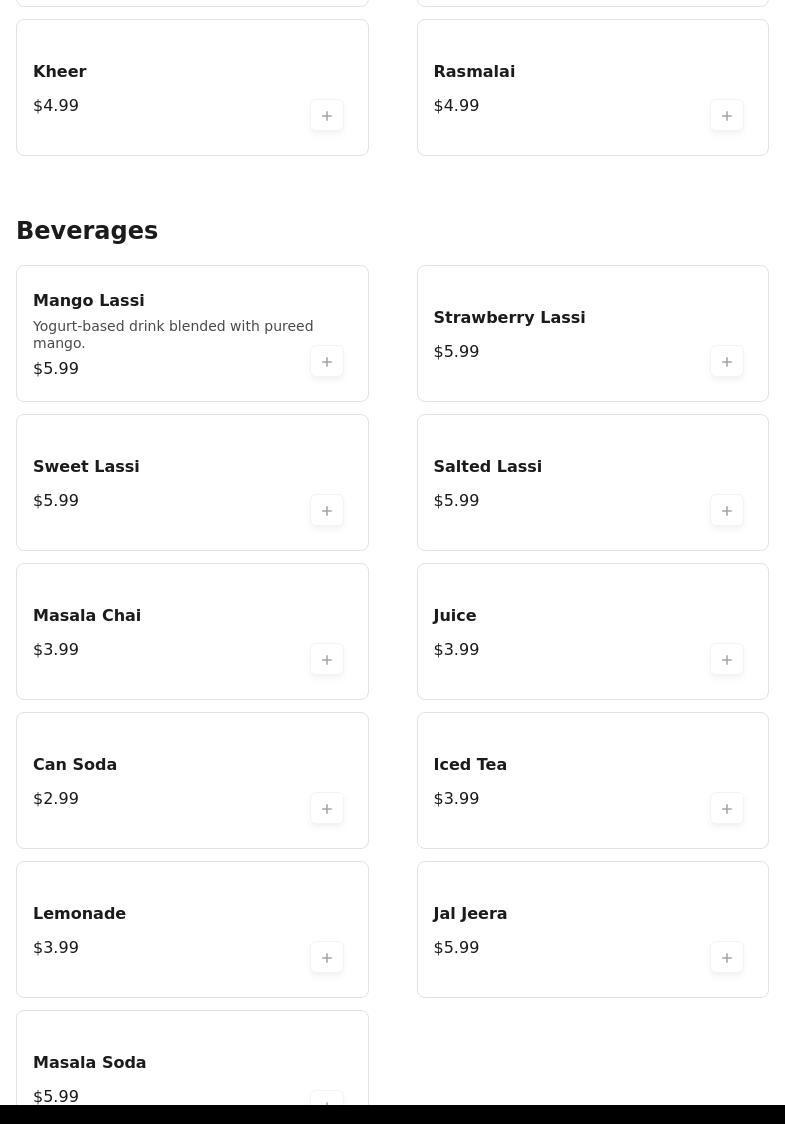This screenshot has width=785, height=1124.
Task: Add Salted Lassi to the order
Action: tap(727, 510)
